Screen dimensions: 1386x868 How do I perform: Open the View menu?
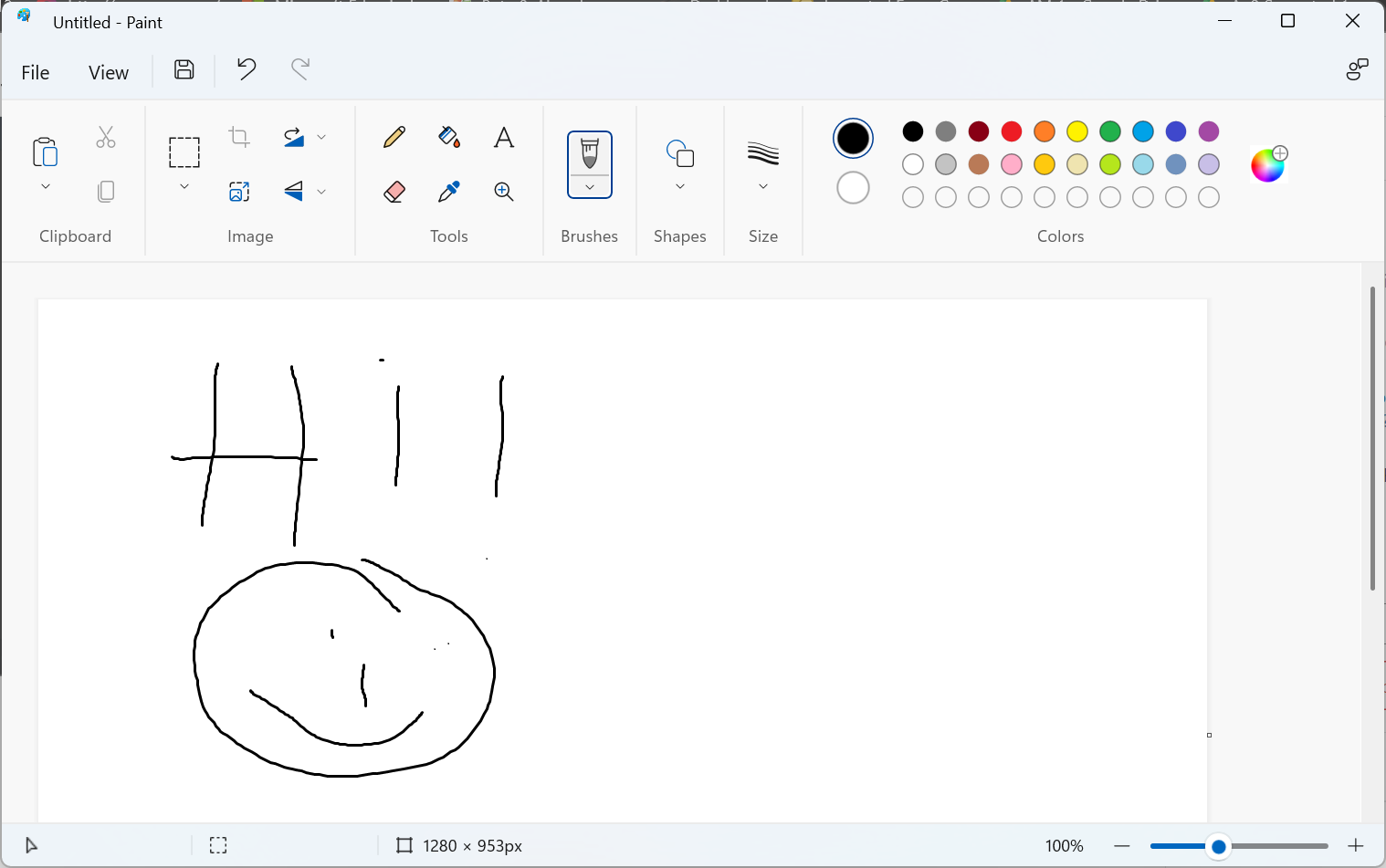point(108,71)
